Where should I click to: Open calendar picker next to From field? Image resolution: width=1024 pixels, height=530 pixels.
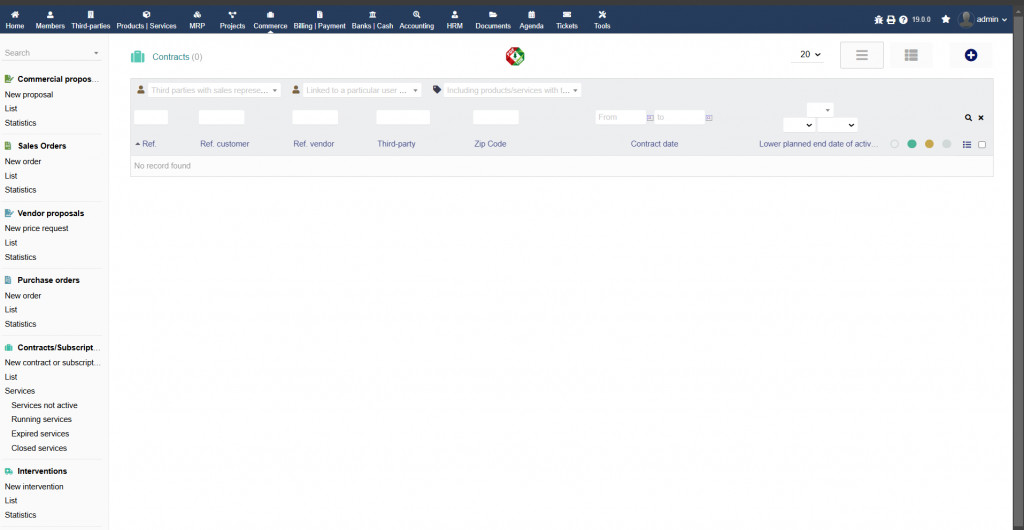point(650,117)
